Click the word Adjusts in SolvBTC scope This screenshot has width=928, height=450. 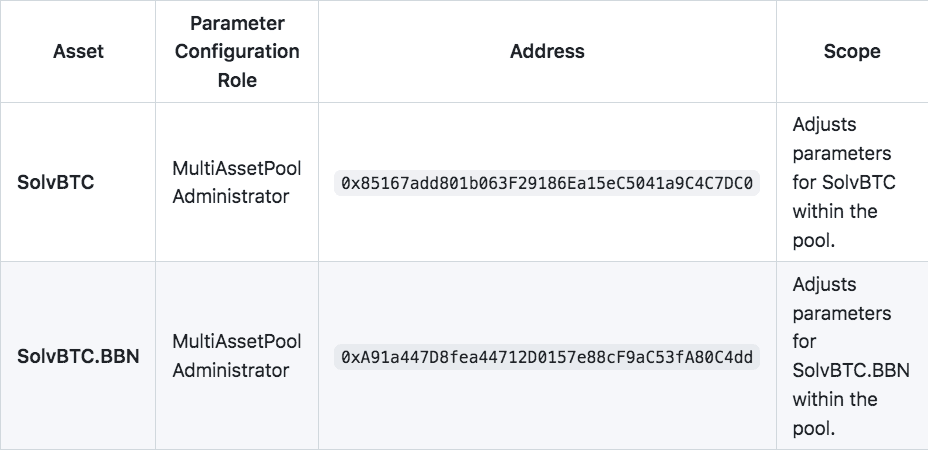coord(825,125)
